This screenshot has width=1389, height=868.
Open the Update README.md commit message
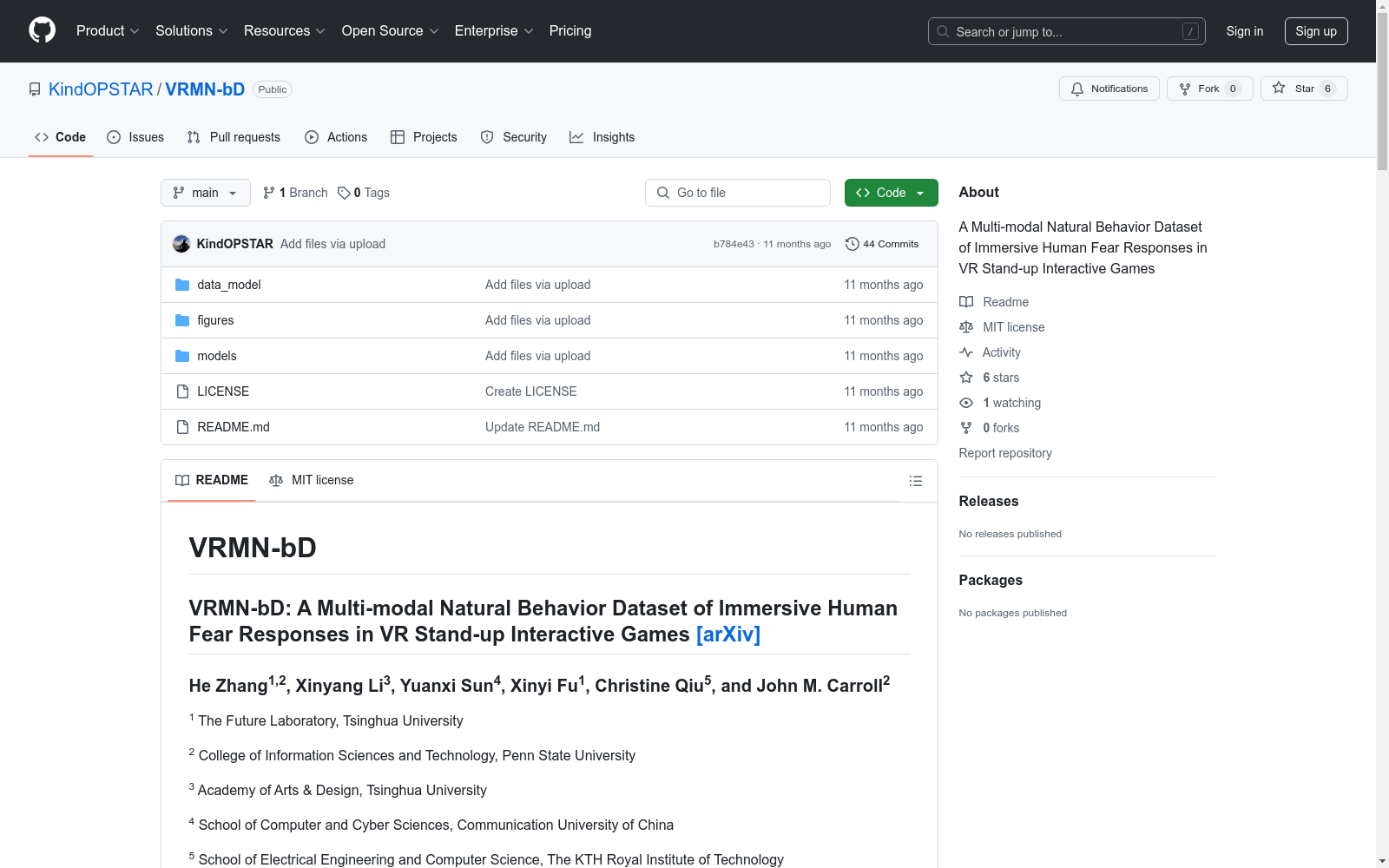tap(543, 427)
